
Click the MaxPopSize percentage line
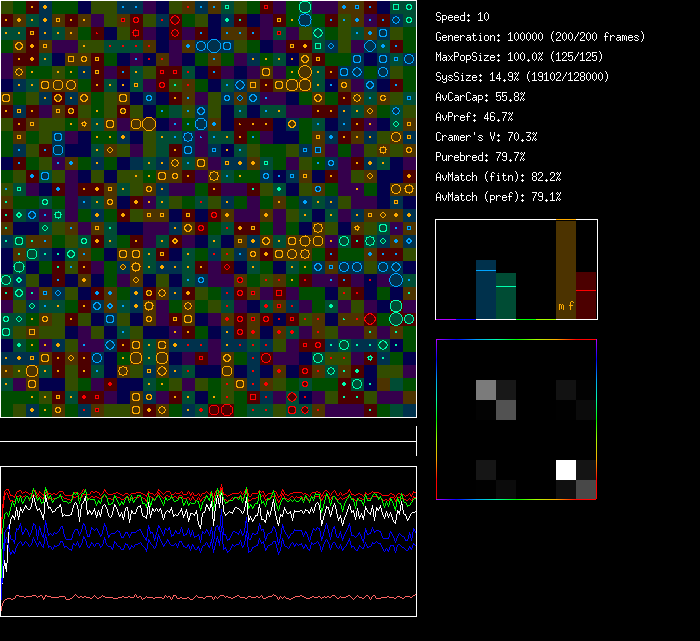point(519,57)
